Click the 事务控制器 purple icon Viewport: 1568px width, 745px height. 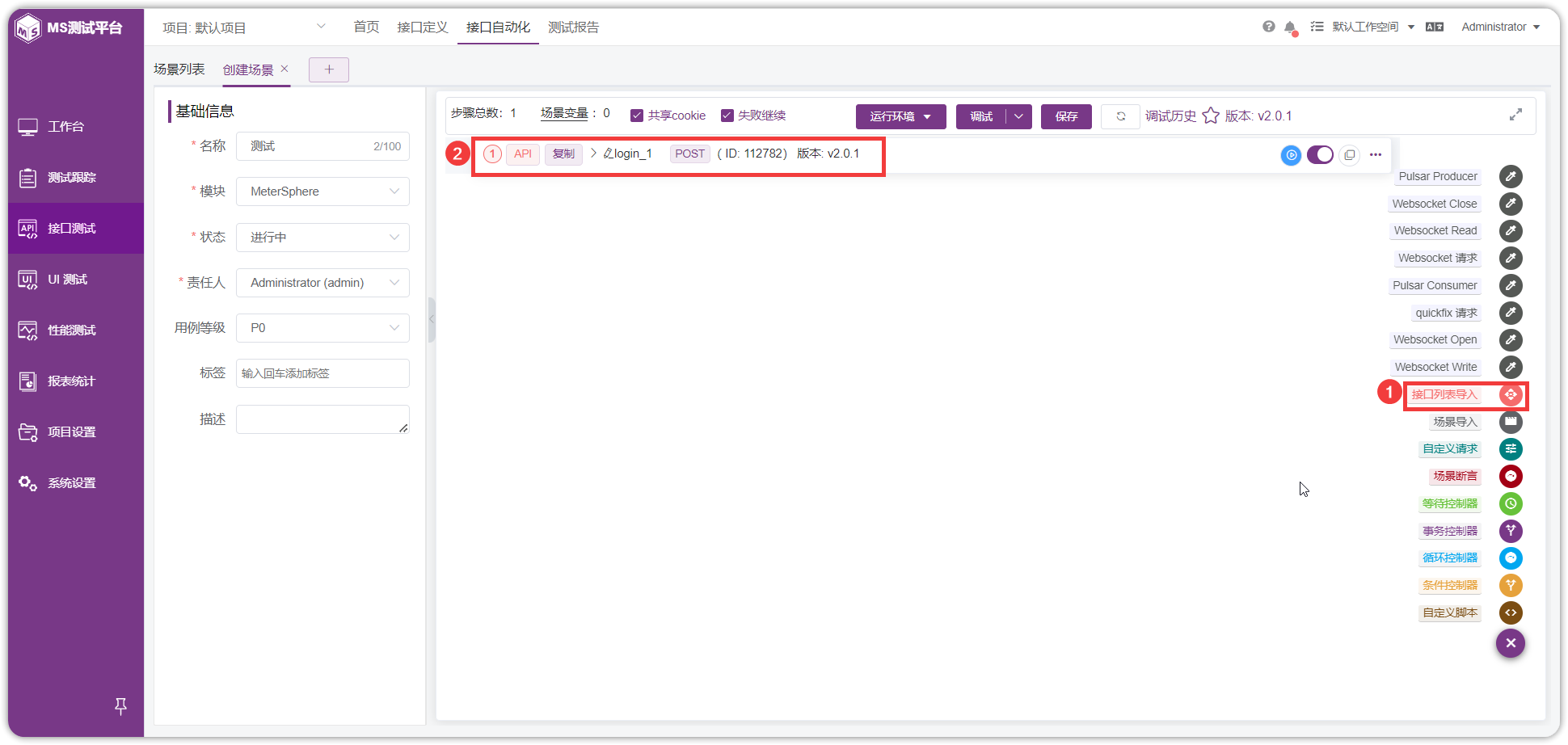pos(1511,531)
